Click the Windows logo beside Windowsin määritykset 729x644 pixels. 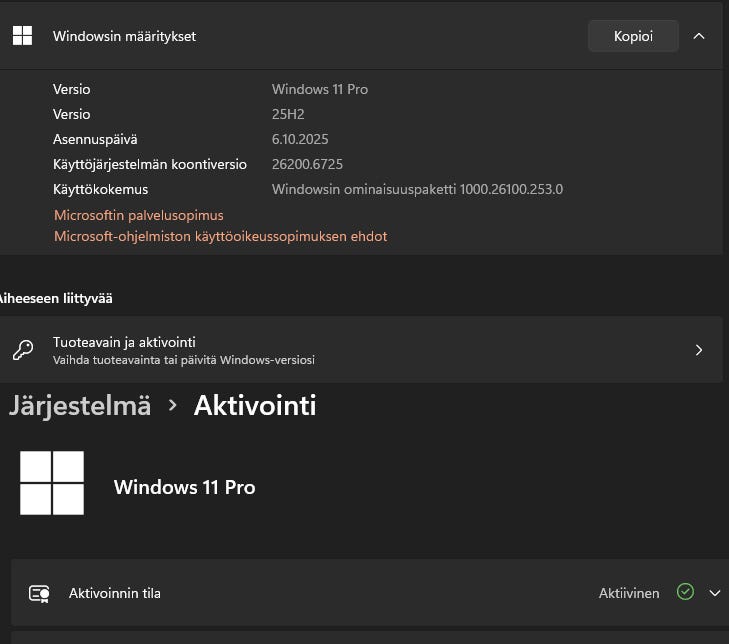(x=22, y=36)
